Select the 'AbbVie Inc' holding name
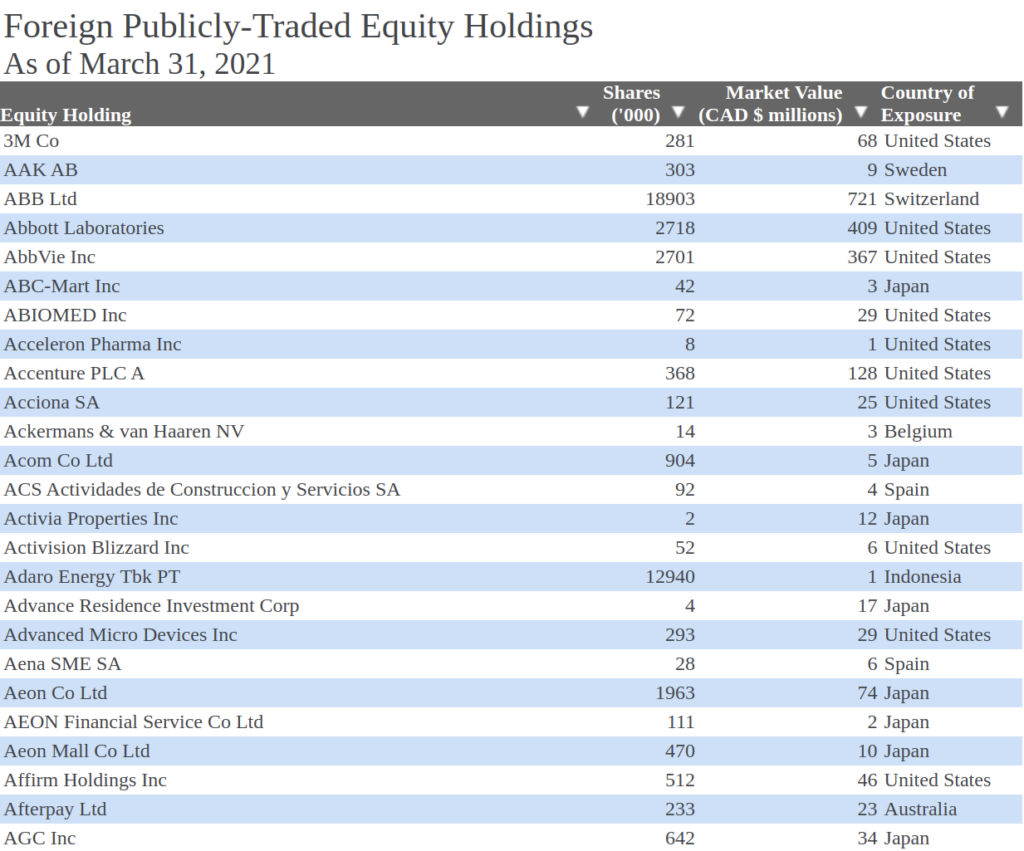The width and height of the screenshot is (1024, 851). [50, 257]
